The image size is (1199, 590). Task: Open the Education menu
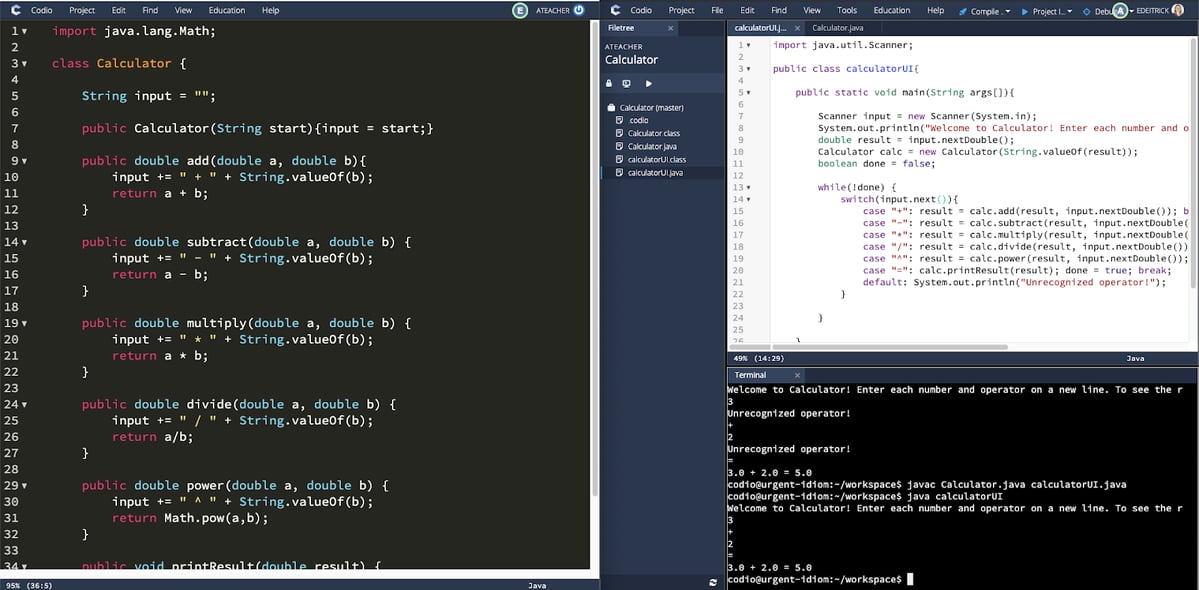click(x=226, y=10)
